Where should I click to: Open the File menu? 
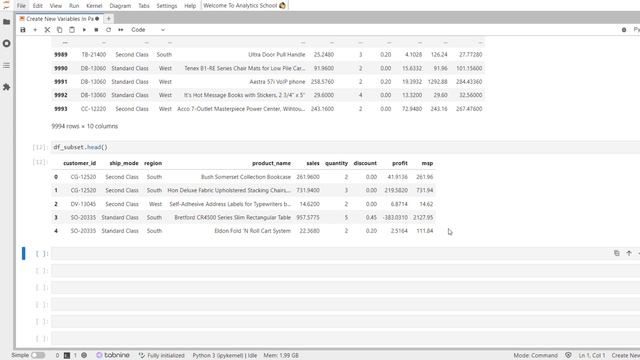coord(21,6)
